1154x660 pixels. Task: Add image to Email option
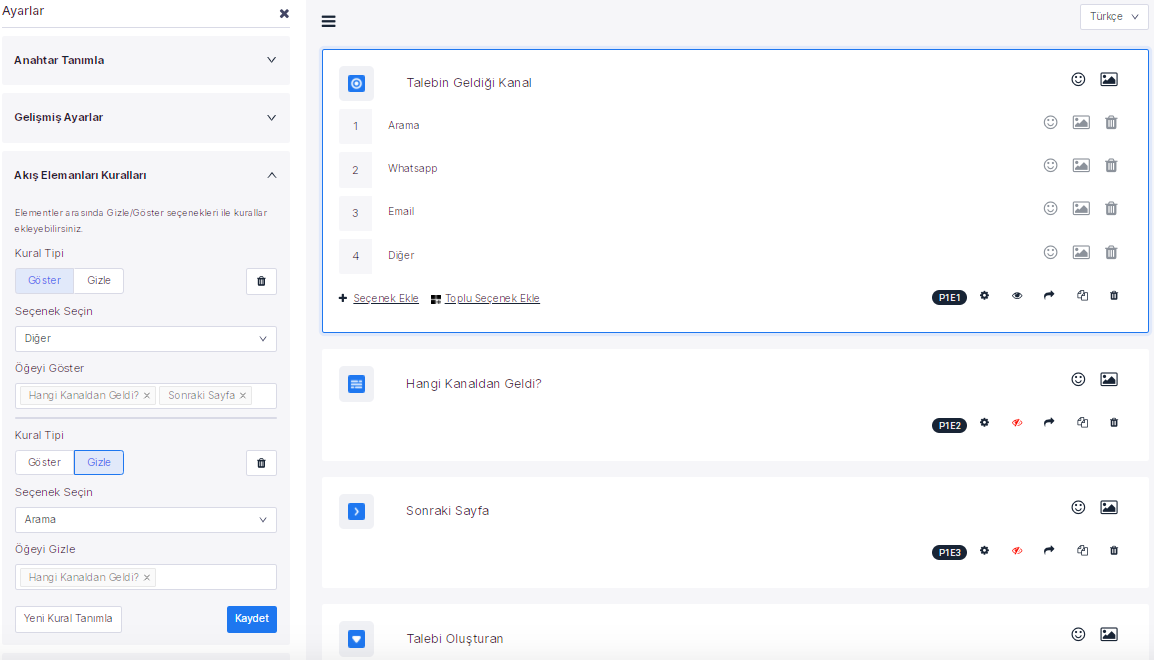pyautogui.click(x=1081, y=209)
